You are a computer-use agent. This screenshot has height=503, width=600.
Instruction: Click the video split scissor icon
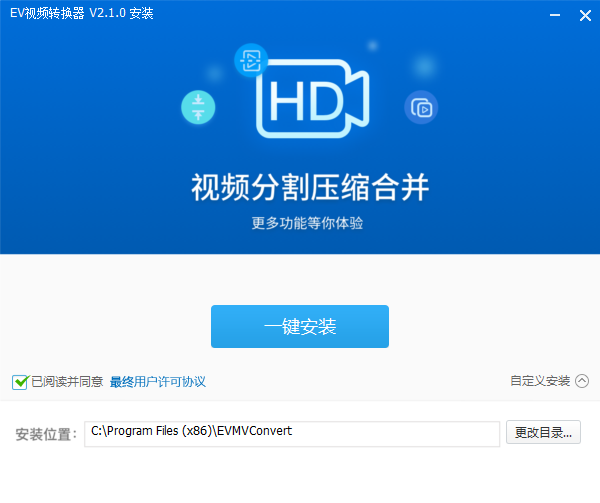coord(251,60)
